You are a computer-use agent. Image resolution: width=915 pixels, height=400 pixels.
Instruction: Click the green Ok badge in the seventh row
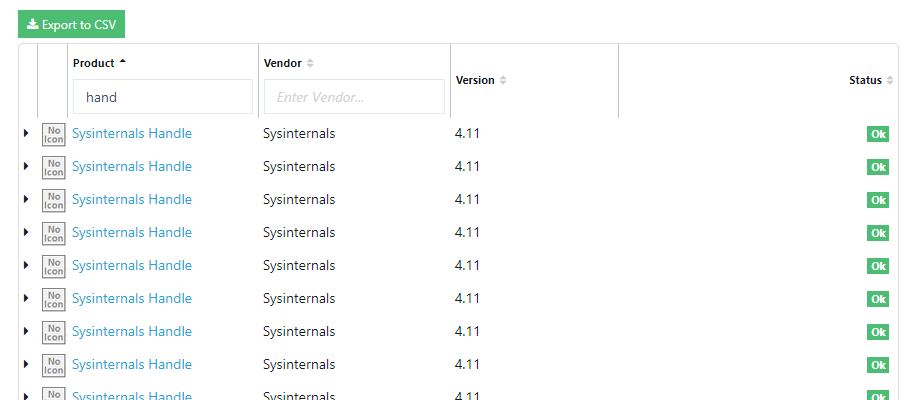click(x=878, y=332)
